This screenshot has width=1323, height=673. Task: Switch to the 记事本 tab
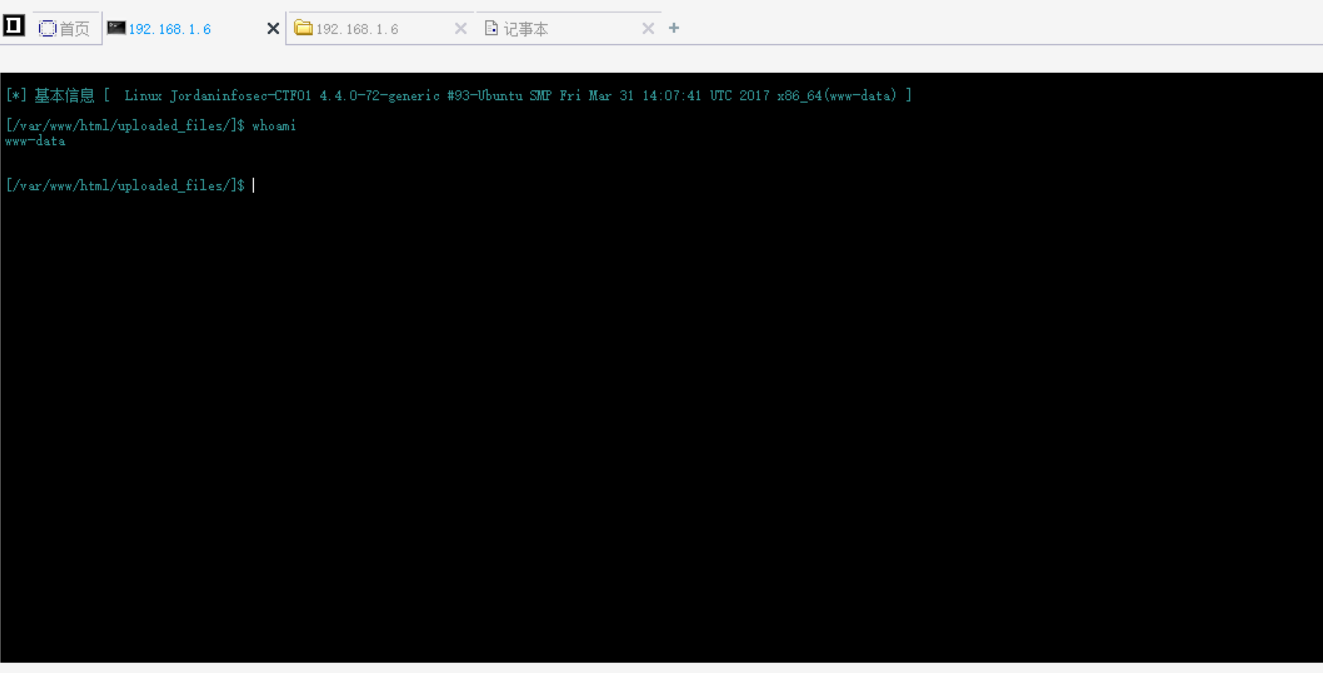[x=526, y=29]
